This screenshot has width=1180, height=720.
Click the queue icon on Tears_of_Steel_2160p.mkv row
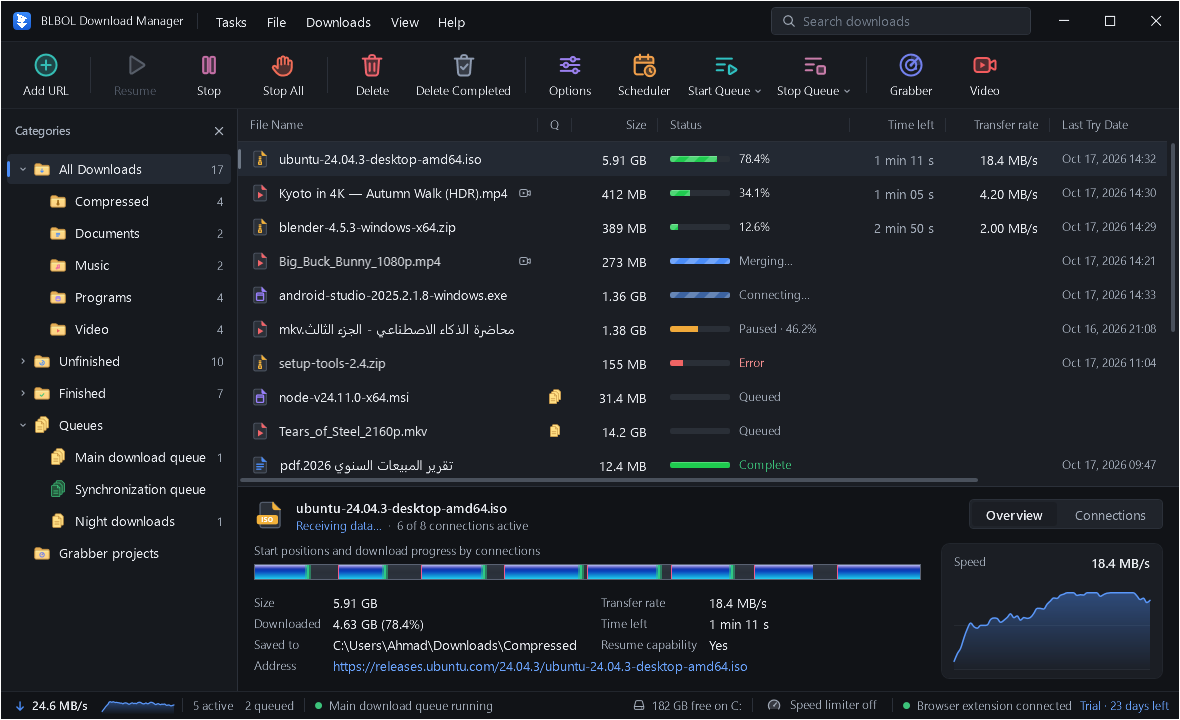pos(555,430)
